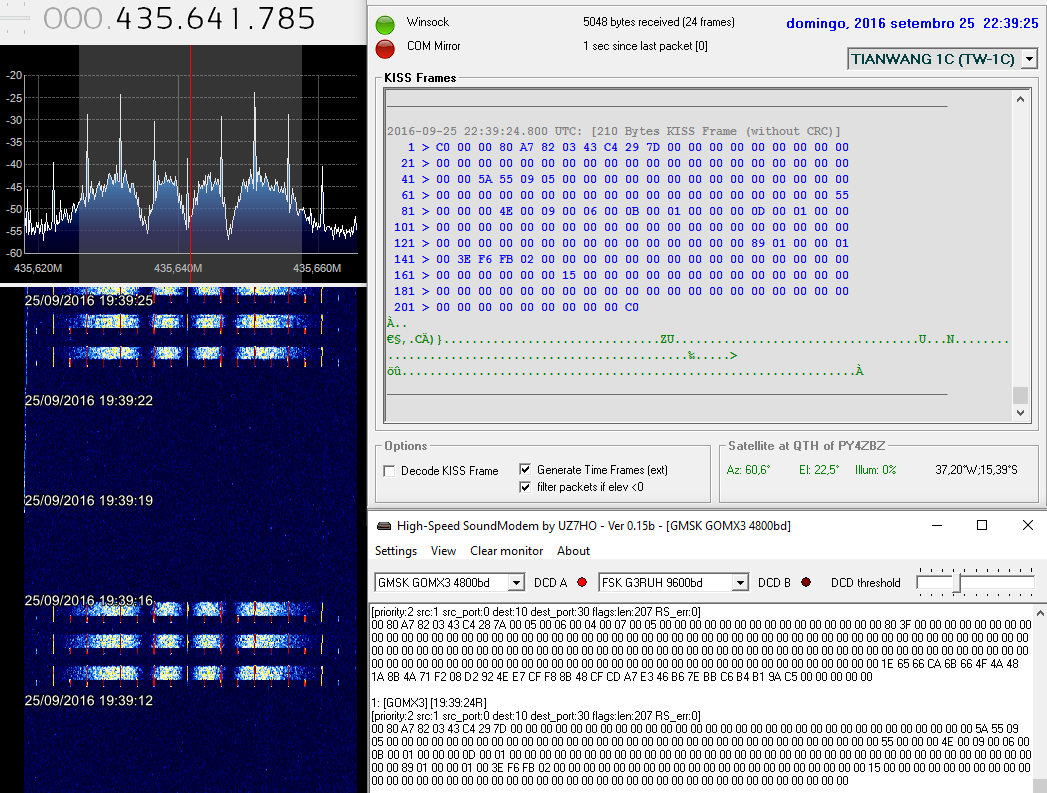Open the About menu item
Screen dimensions: 1047x793
click(573, 551)
